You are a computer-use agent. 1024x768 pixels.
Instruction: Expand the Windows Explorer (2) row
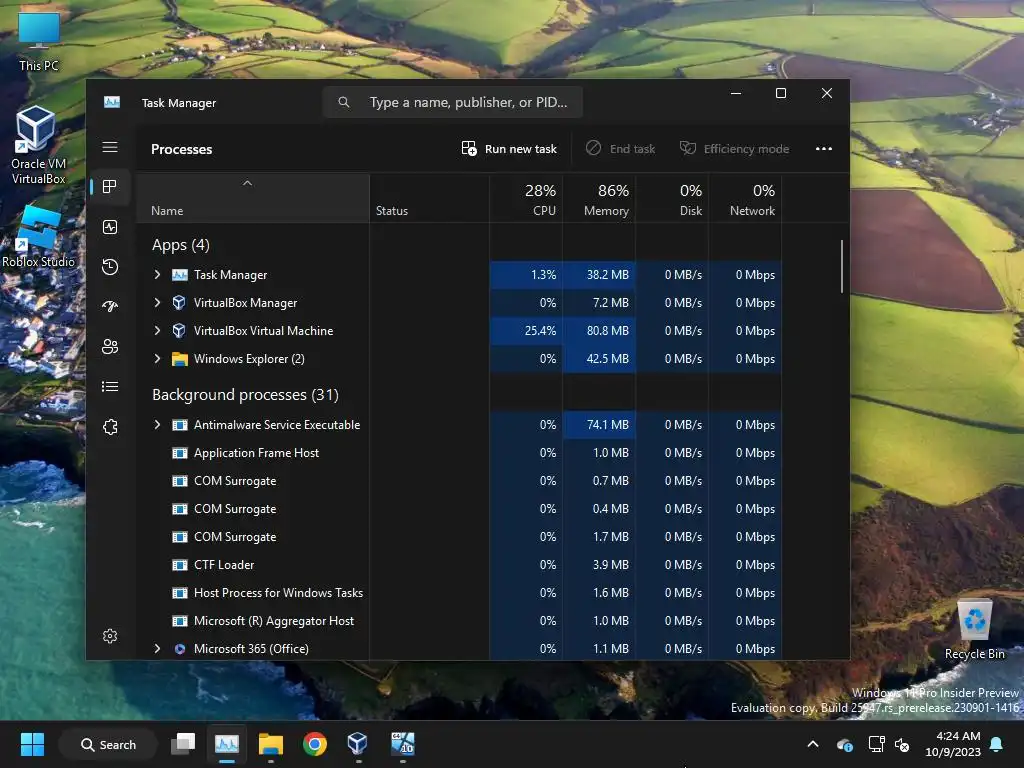pyautogui.click(x=157, y=359)
